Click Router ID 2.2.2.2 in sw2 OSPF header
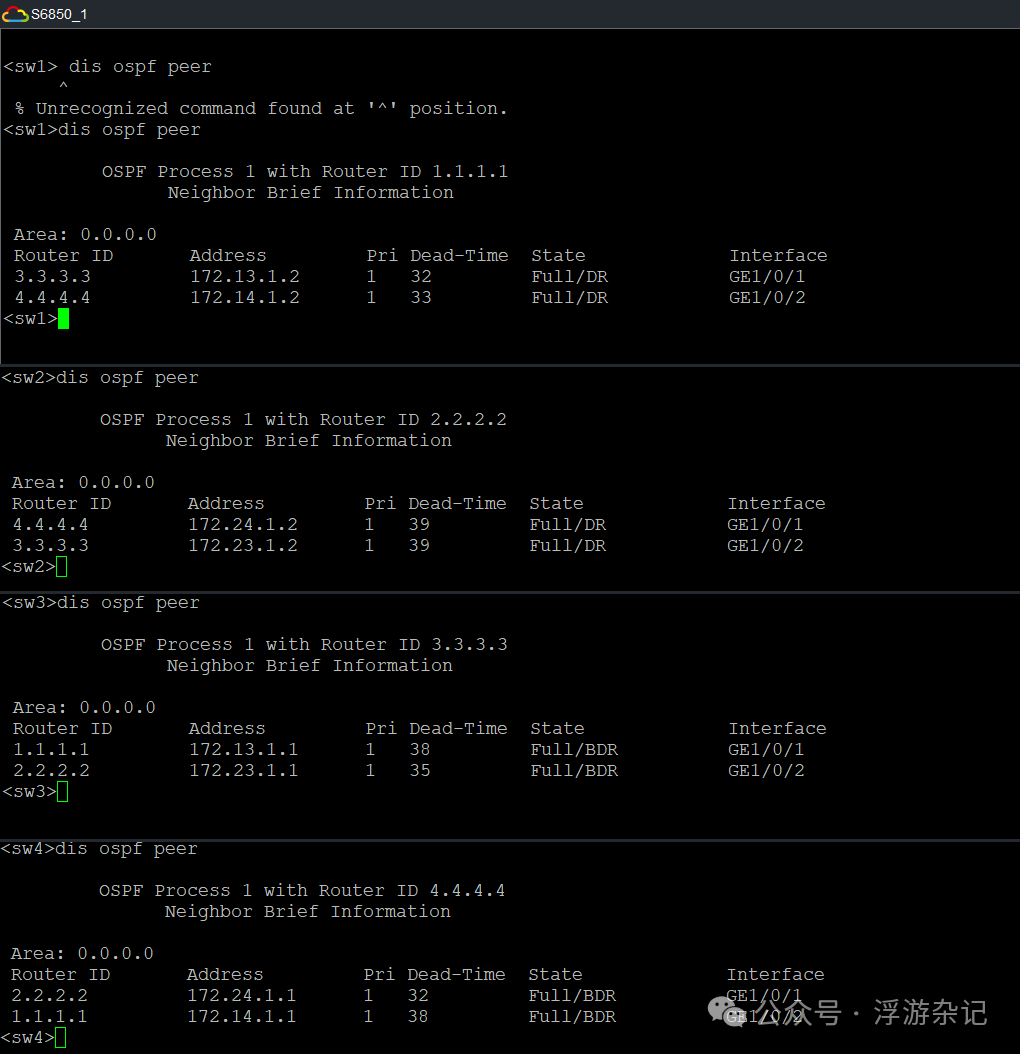This screenshot has width=1020, height=1054. (x=468, y=419)
